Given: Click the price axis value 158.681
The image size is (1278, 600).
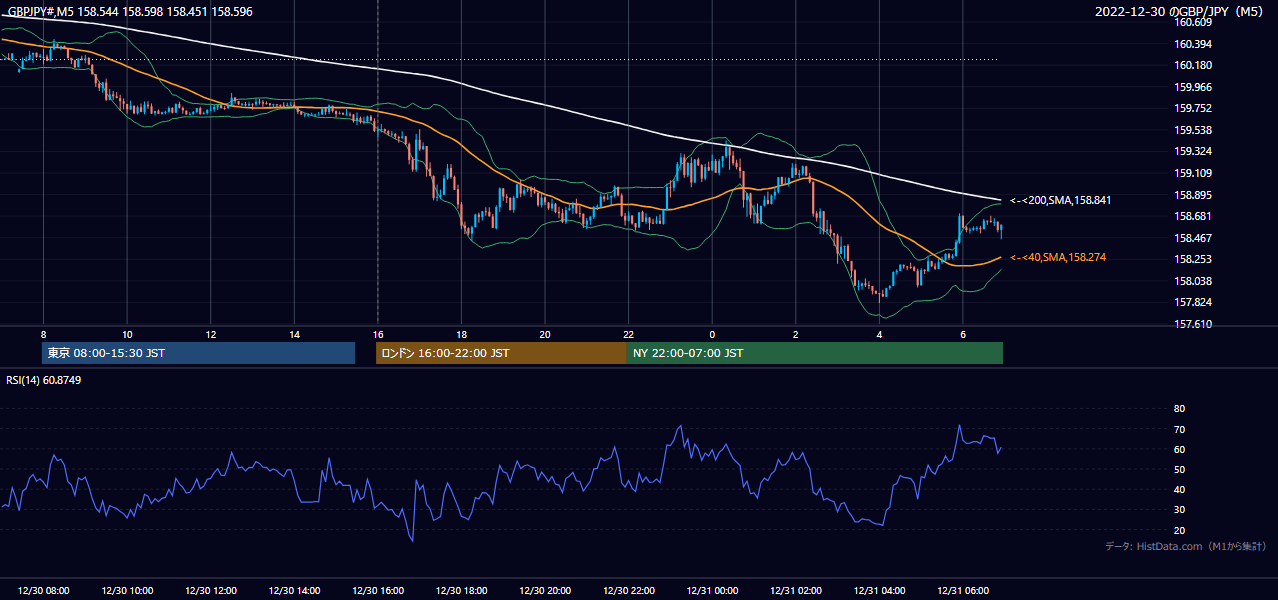Looking at the screenshot, I should pos(1193,216).
